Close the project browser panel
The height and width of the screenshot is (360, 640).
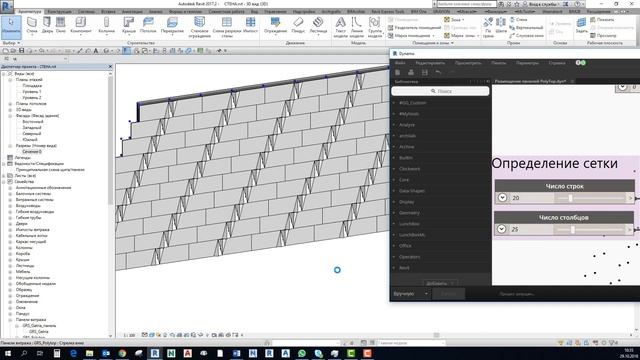(110, 66)
